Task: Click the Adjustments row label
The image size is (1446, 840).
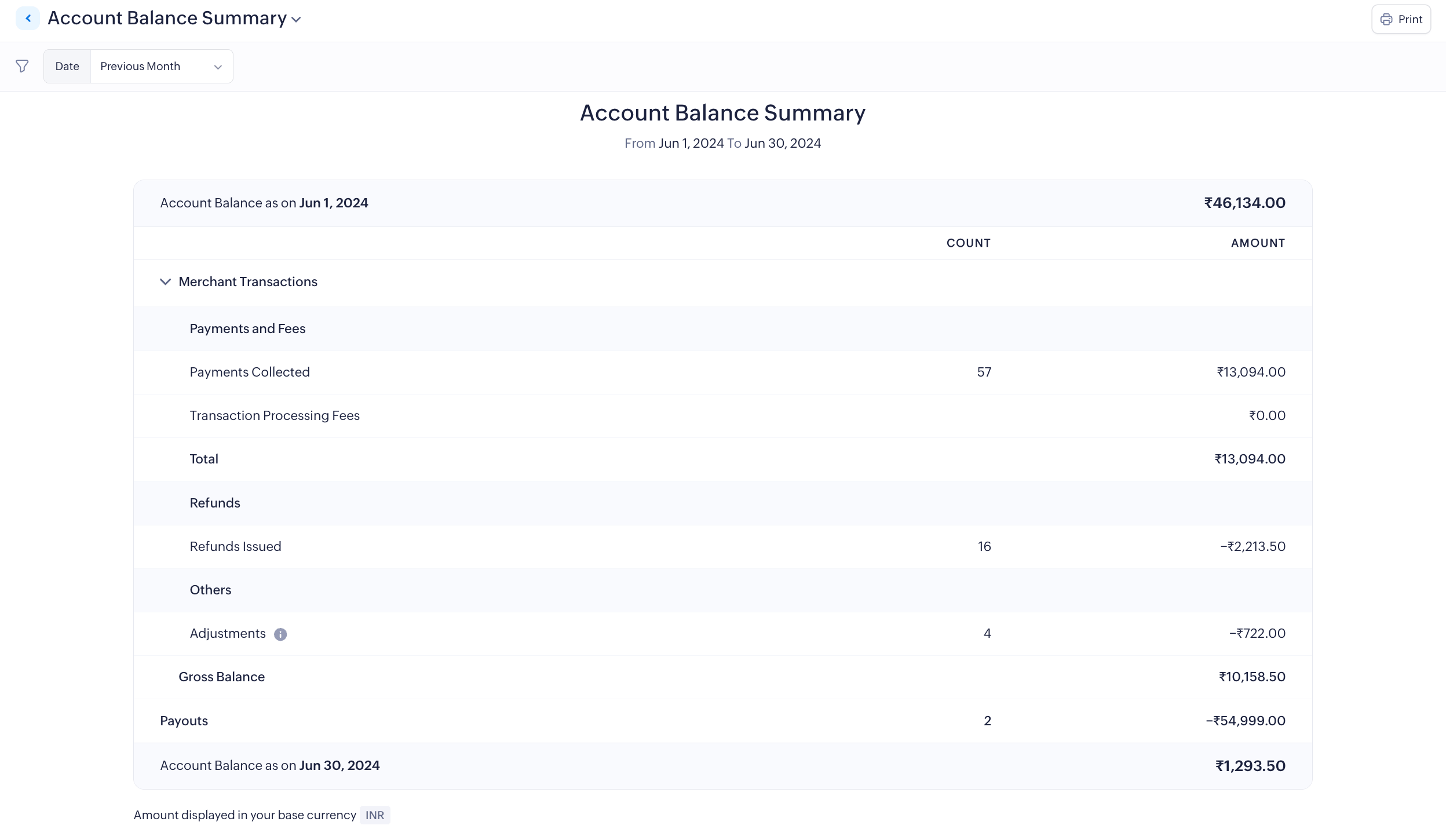Action: click(228, 634)
